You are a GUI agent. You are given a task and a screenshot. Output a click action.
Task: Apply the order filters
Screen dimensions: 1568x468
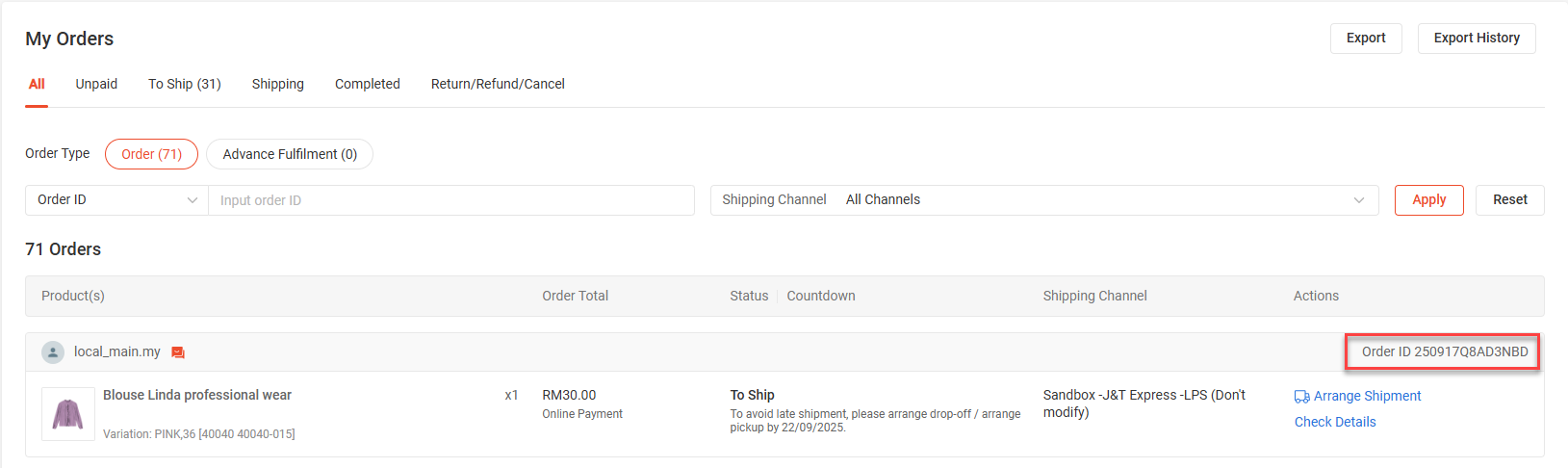click(x=1428, y=200)
